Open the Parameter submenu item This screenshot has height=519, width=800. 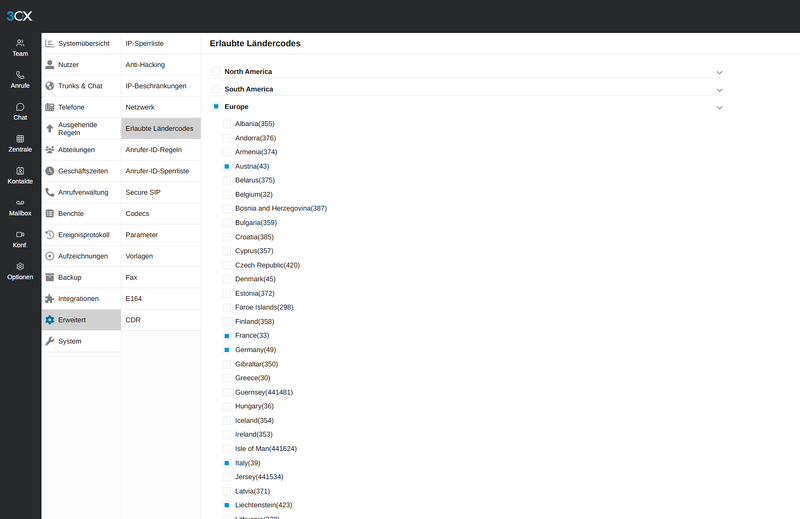tap(161, 235)
